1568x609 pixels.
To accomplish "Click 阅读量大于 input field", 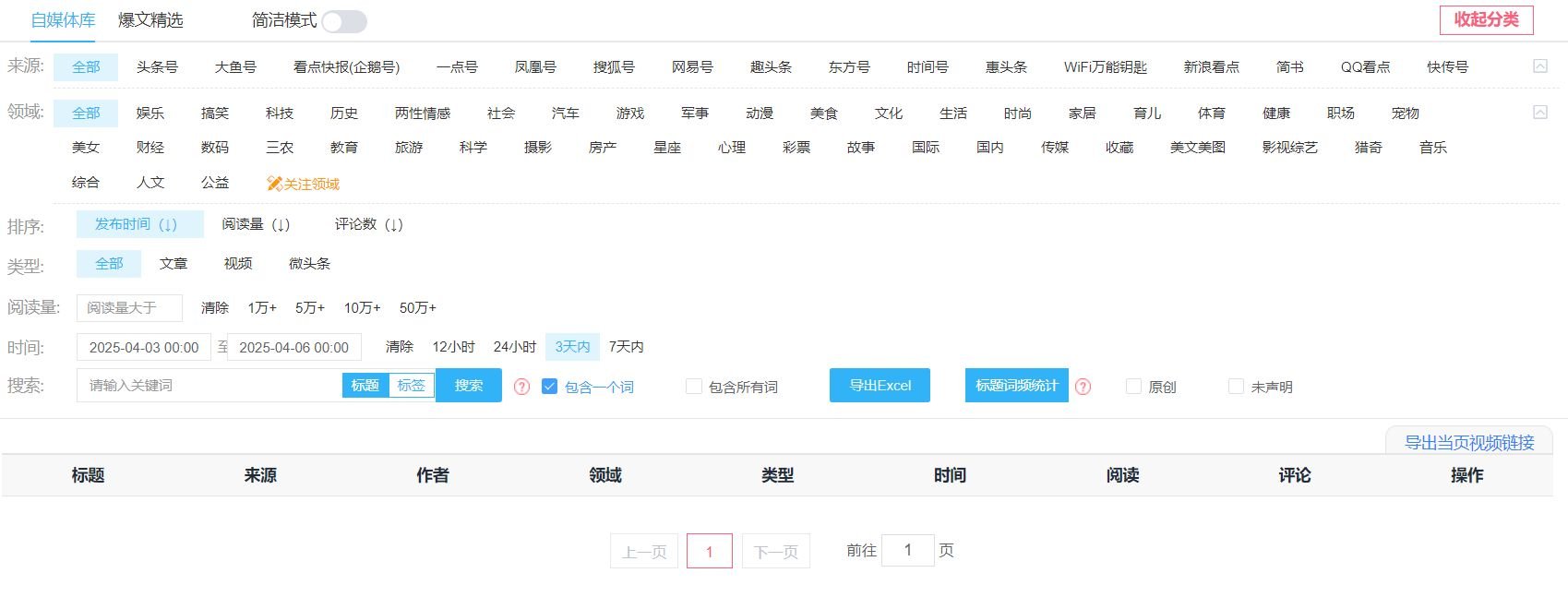I will point(129,307).
